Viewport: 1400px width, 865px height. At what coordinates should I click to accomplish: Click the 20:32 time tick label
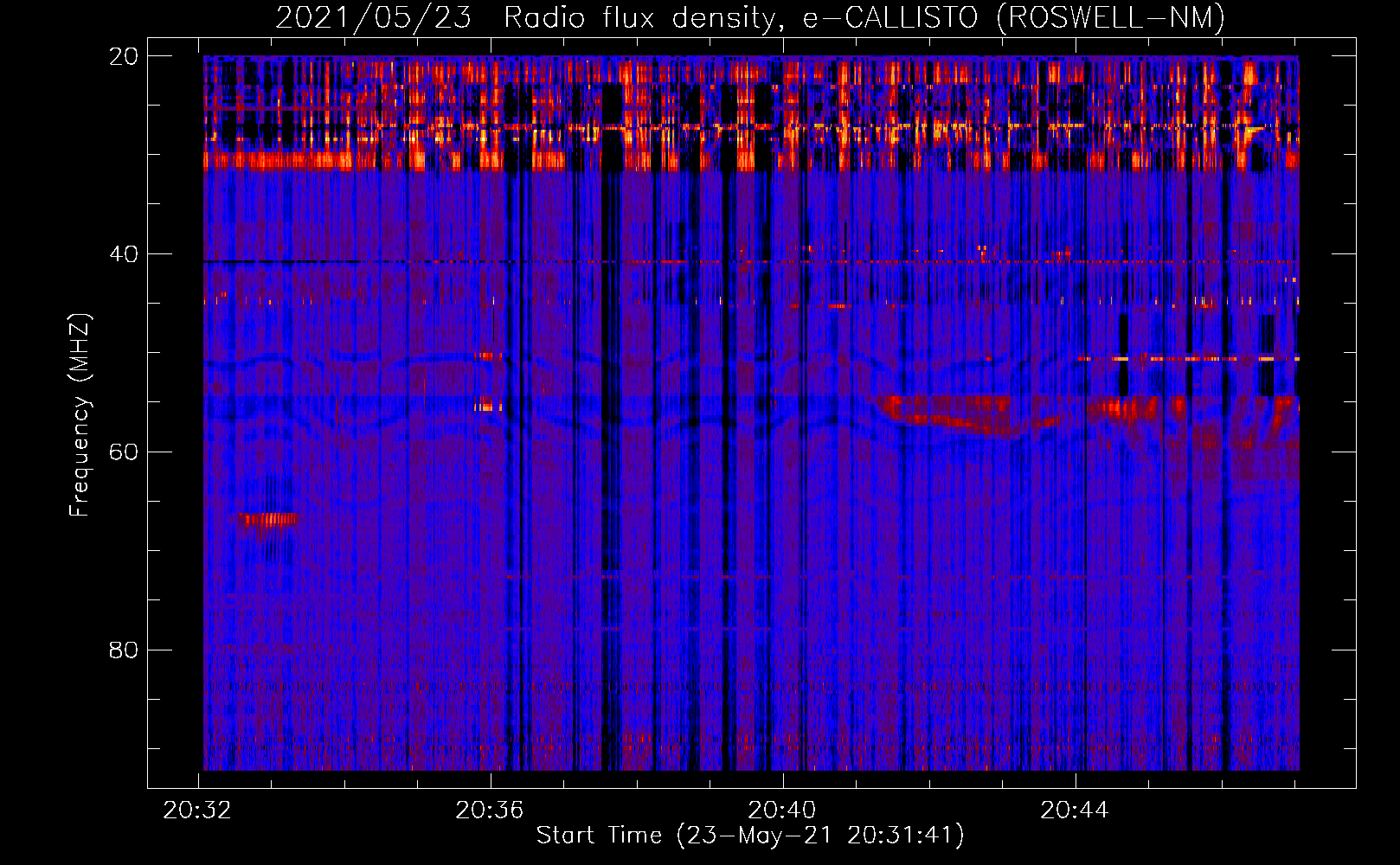click(x=197, y=811)
